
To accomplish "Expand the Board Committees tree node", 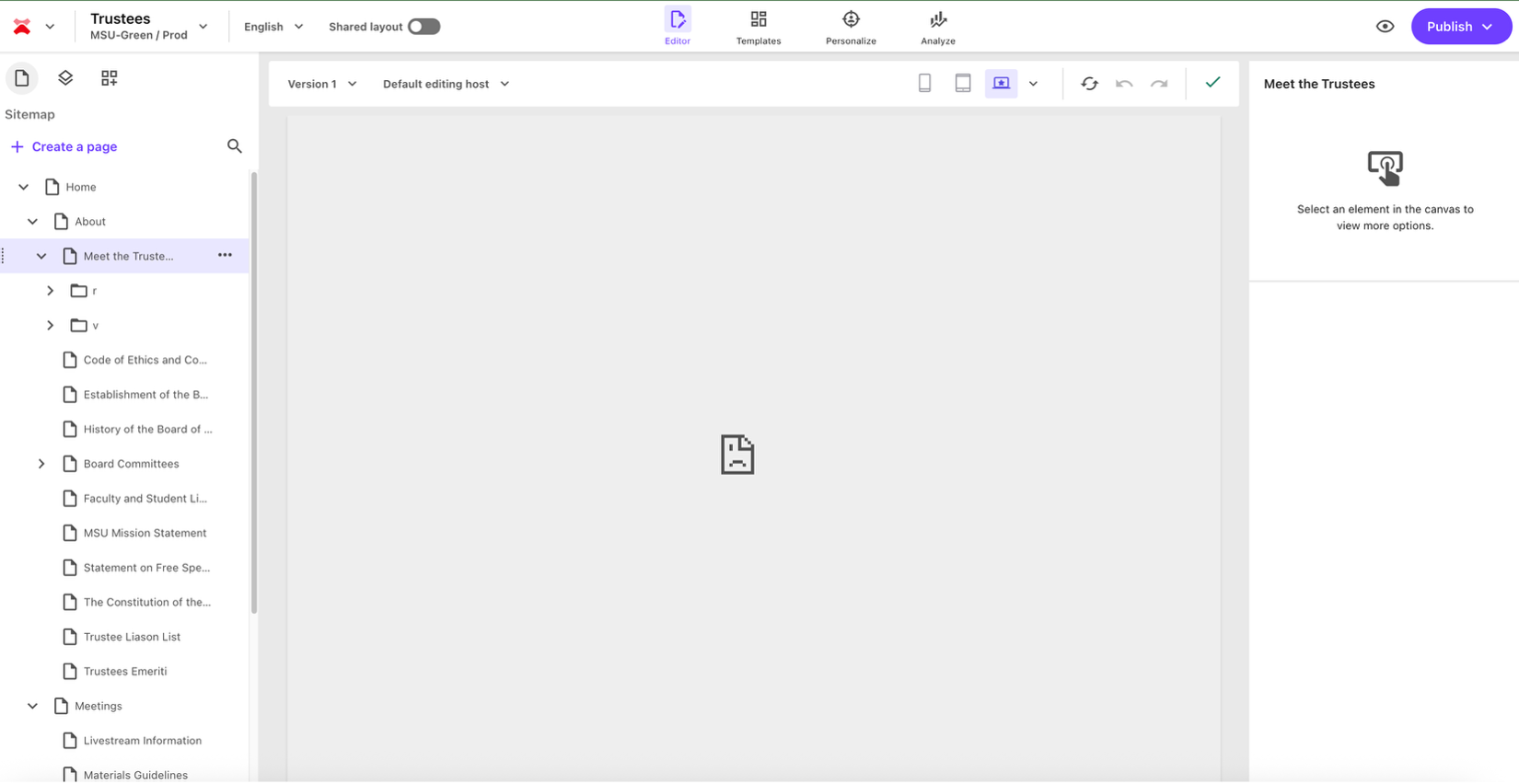I will pyautogui.click(x=41, y=464).
